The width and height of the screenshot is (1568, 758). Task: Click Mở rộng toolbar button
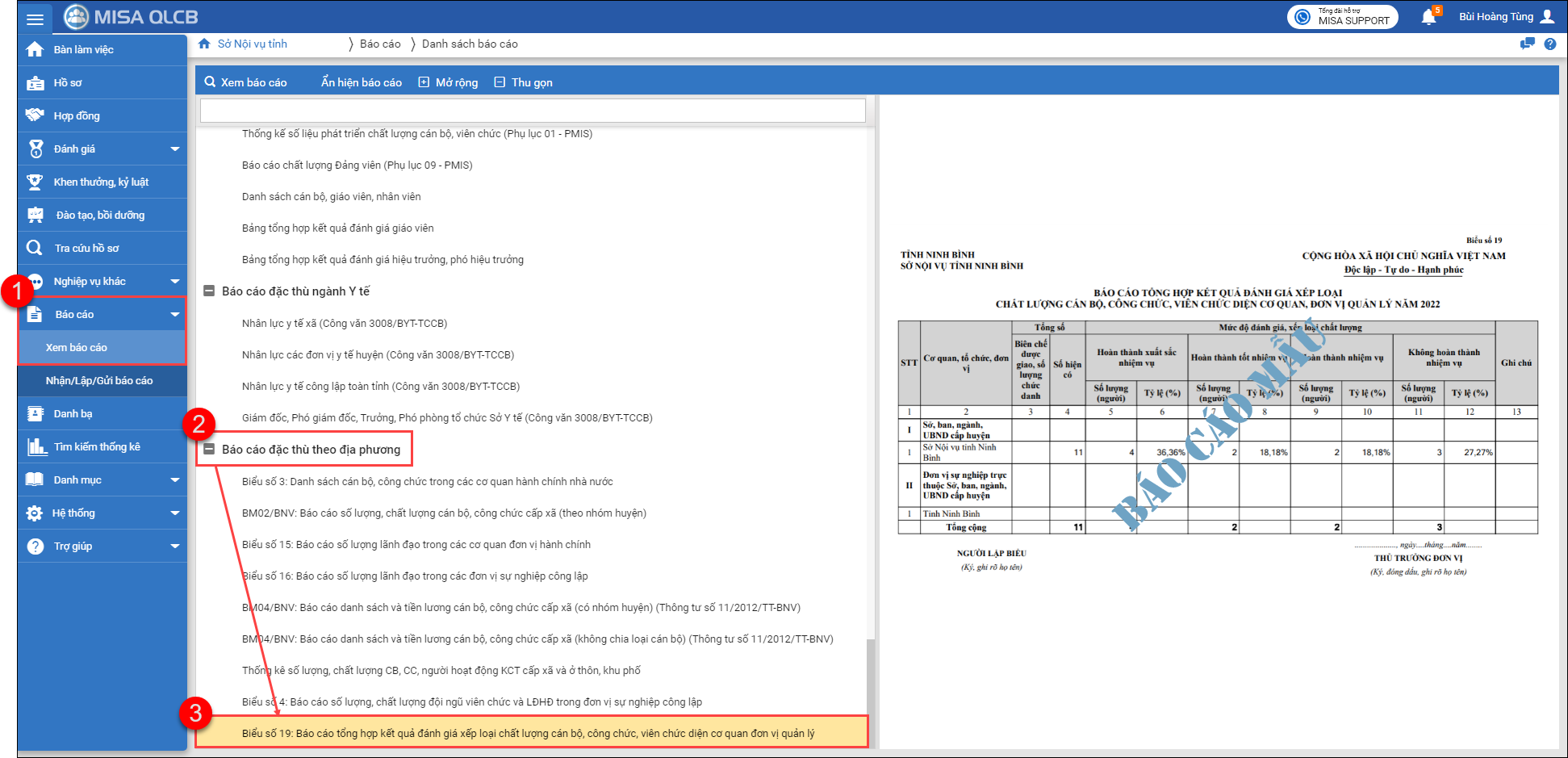pyautogui.click(x=448, y=82)
